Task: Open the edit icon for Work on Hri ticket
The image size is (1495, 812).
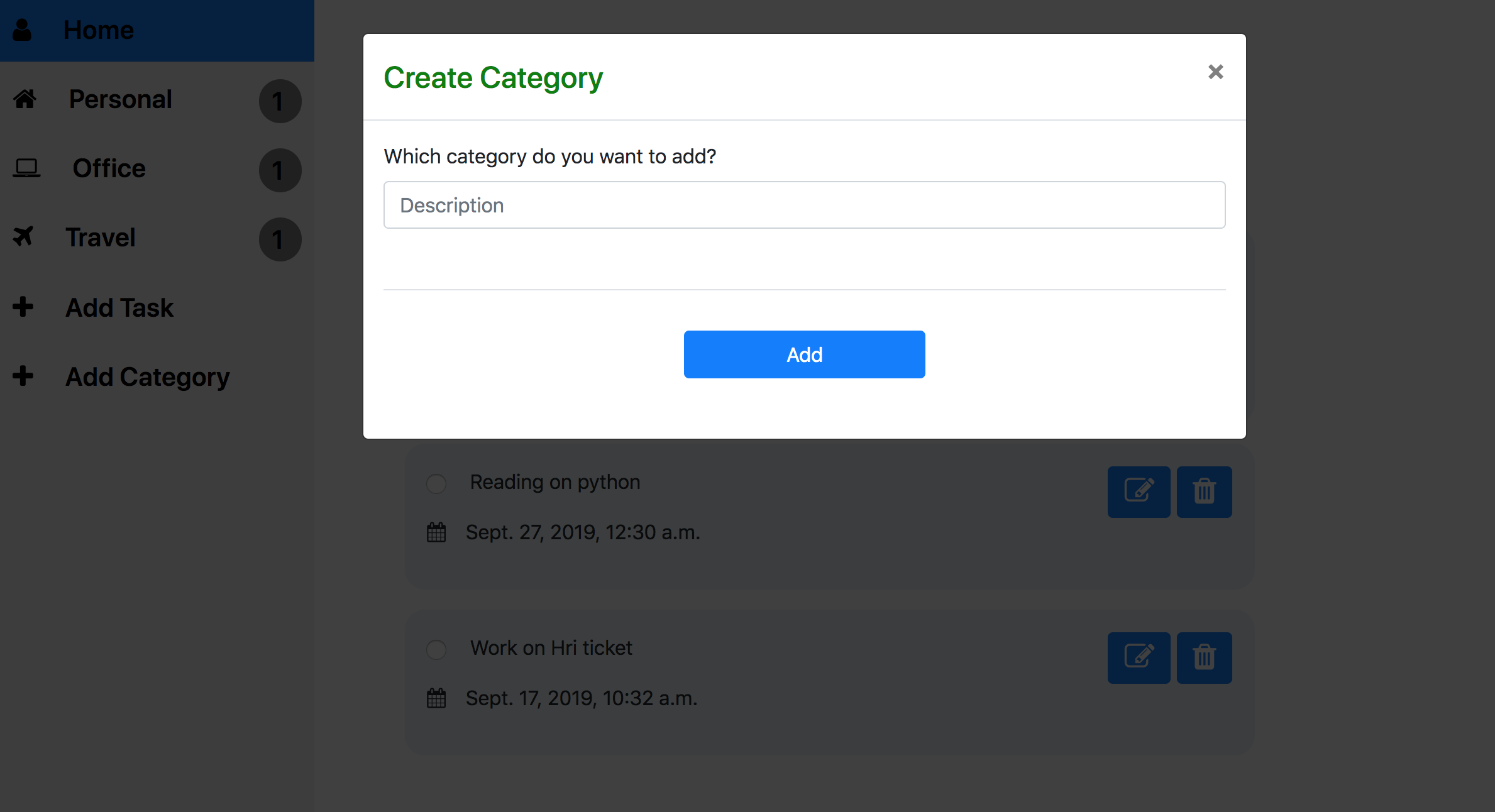Action: (1139, 658)
